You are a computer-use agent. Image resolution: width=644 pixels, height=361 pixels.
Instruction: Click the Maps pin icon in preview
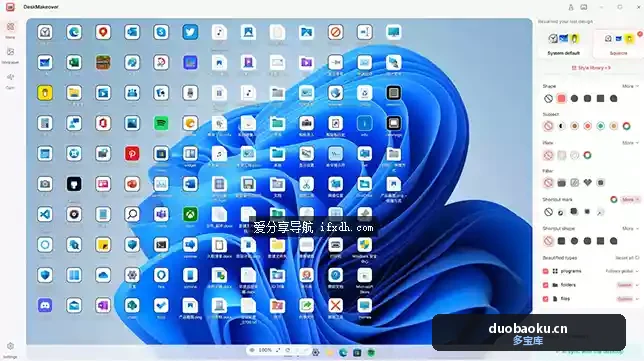[103, 32]
